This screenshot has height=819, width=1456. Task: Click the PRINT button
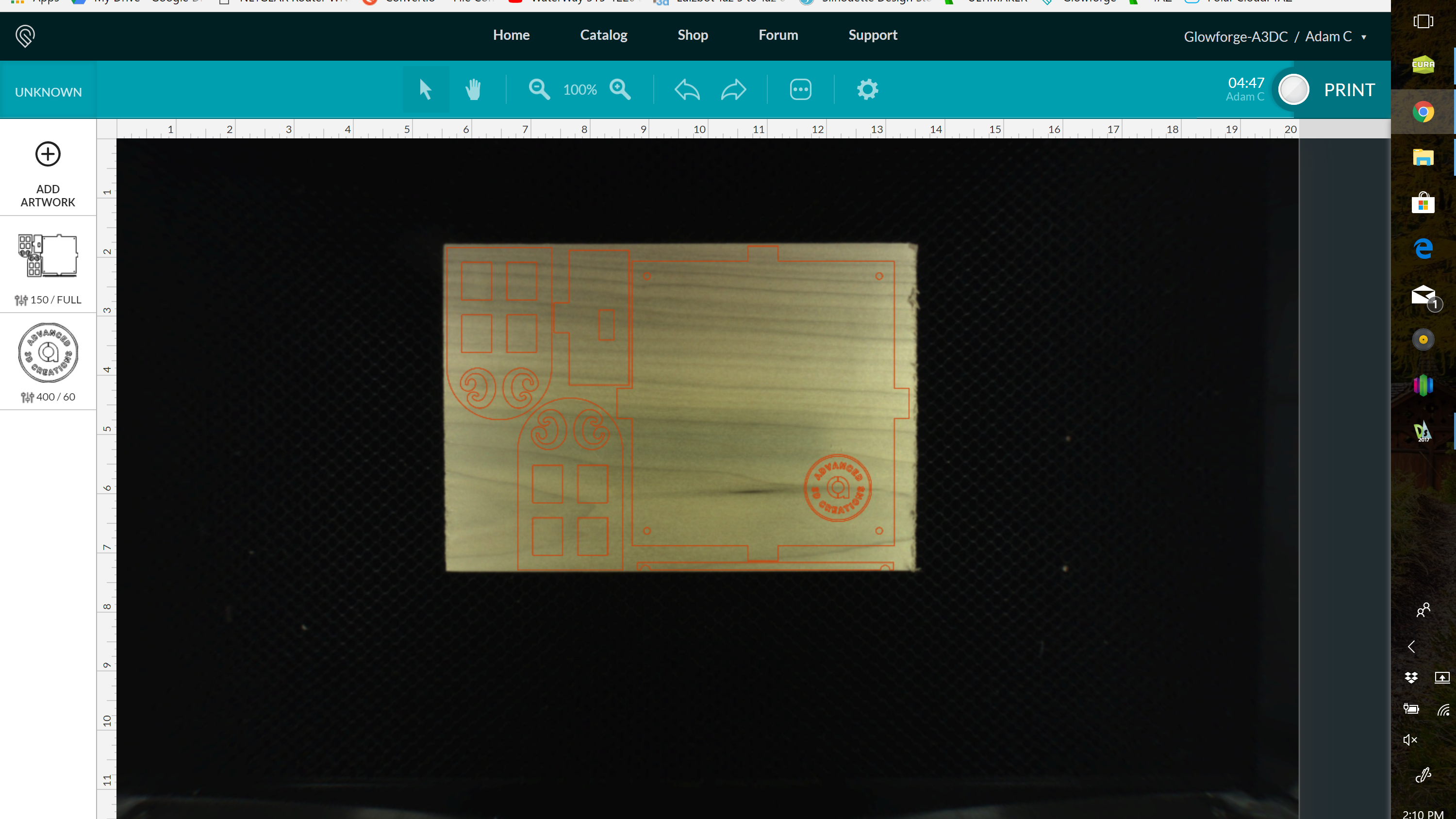[1349, 90]
